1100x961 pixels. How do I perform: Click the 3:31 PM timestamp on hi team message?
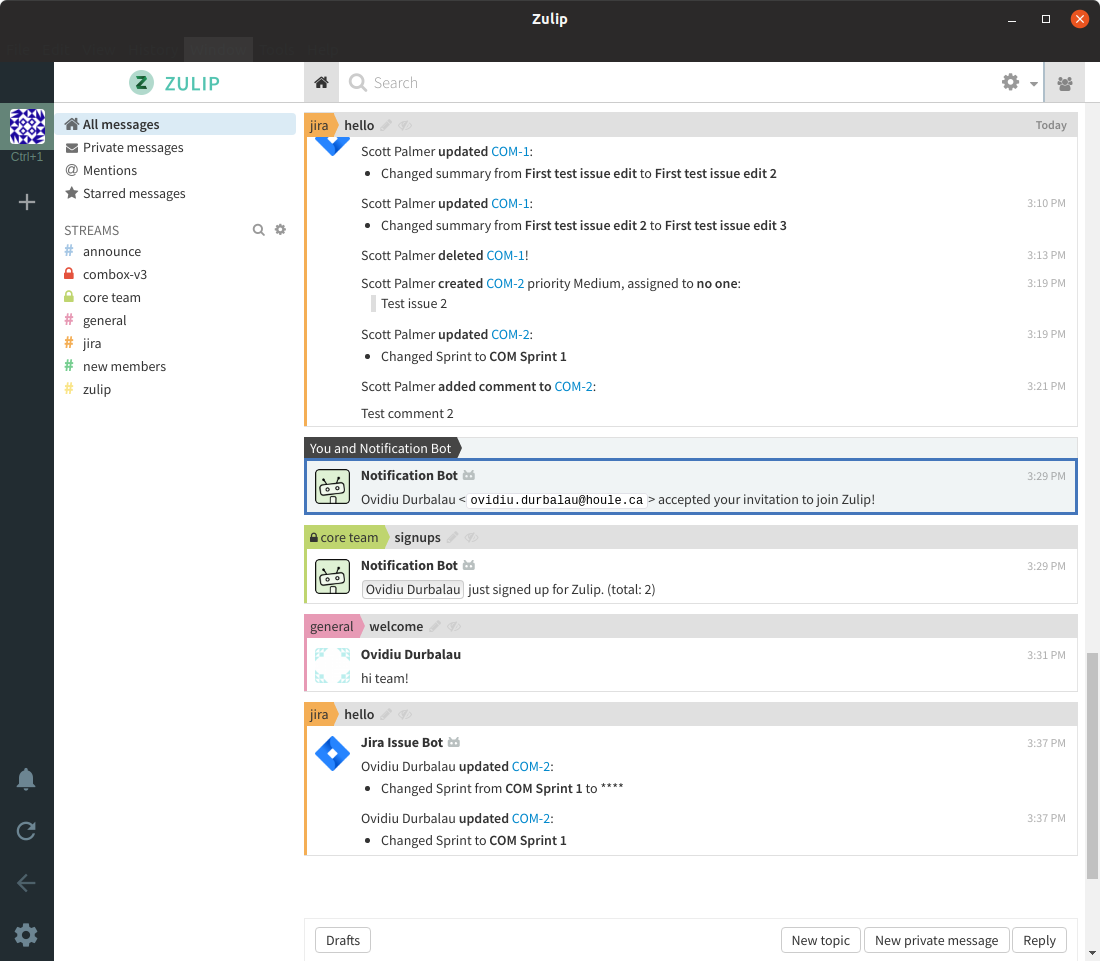click(x=1046, y=655)
